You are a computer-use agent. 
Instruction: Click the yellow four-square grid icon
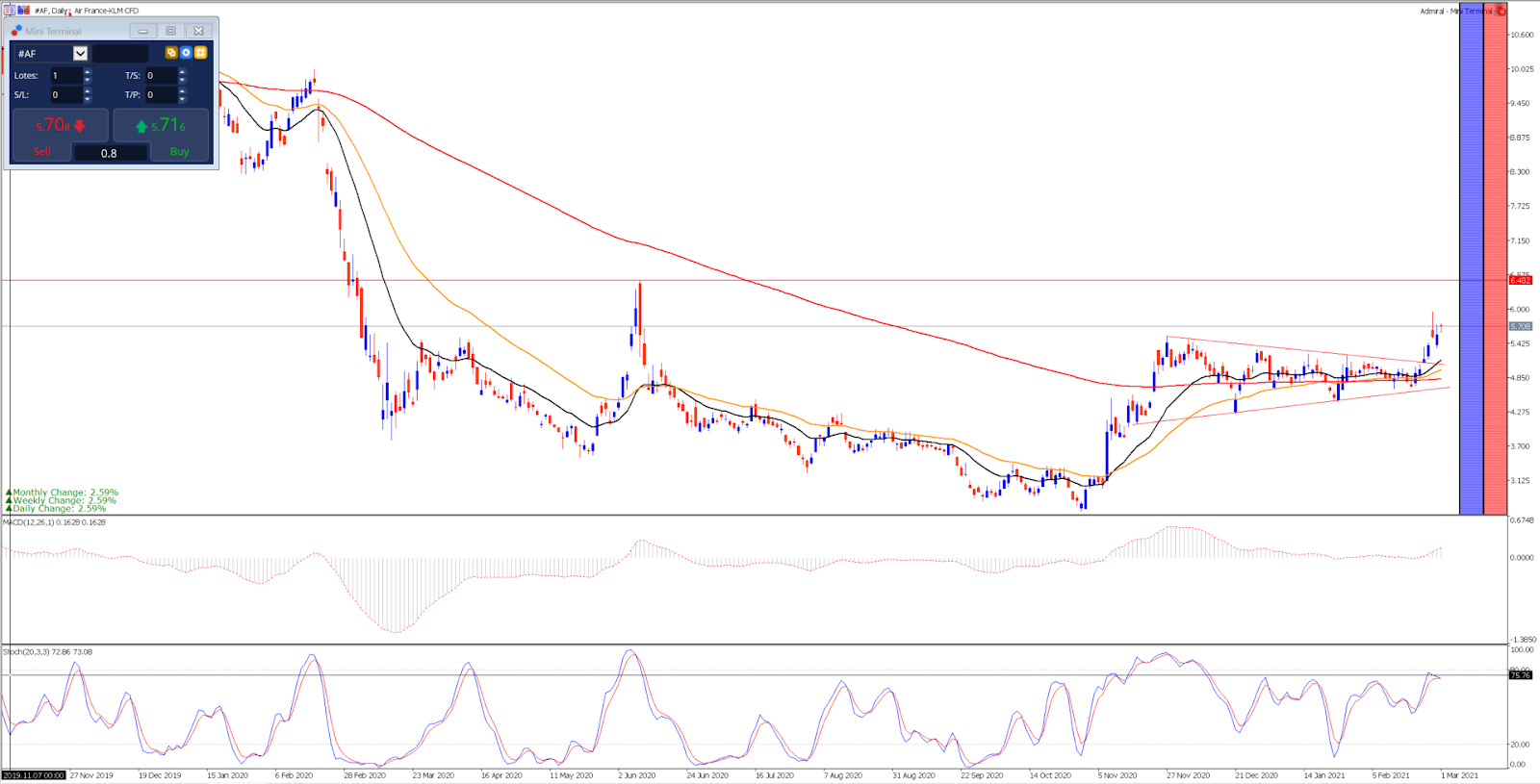[x=200, y=53]
